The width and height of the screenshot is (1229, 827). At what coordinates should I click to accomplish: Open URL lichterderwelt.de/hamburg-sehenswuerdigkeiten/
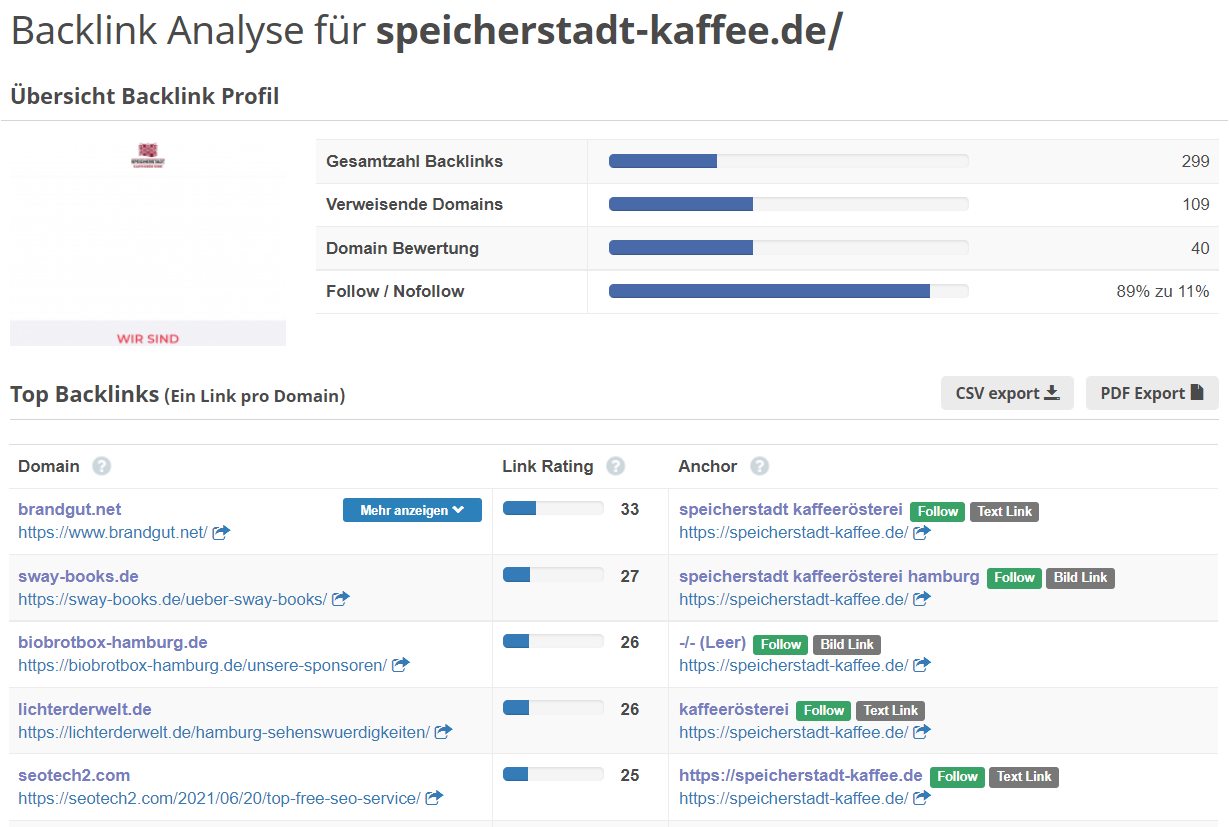pos(224,732)
